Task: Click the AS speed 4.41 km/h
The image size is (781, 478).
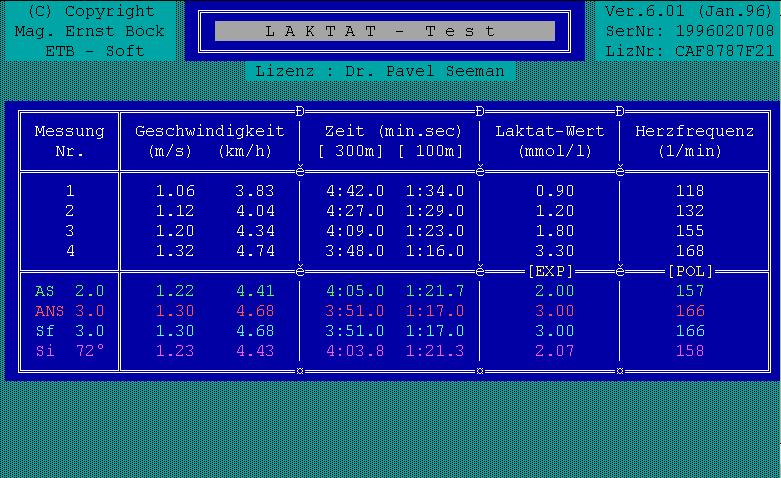Action: [255, 291]
